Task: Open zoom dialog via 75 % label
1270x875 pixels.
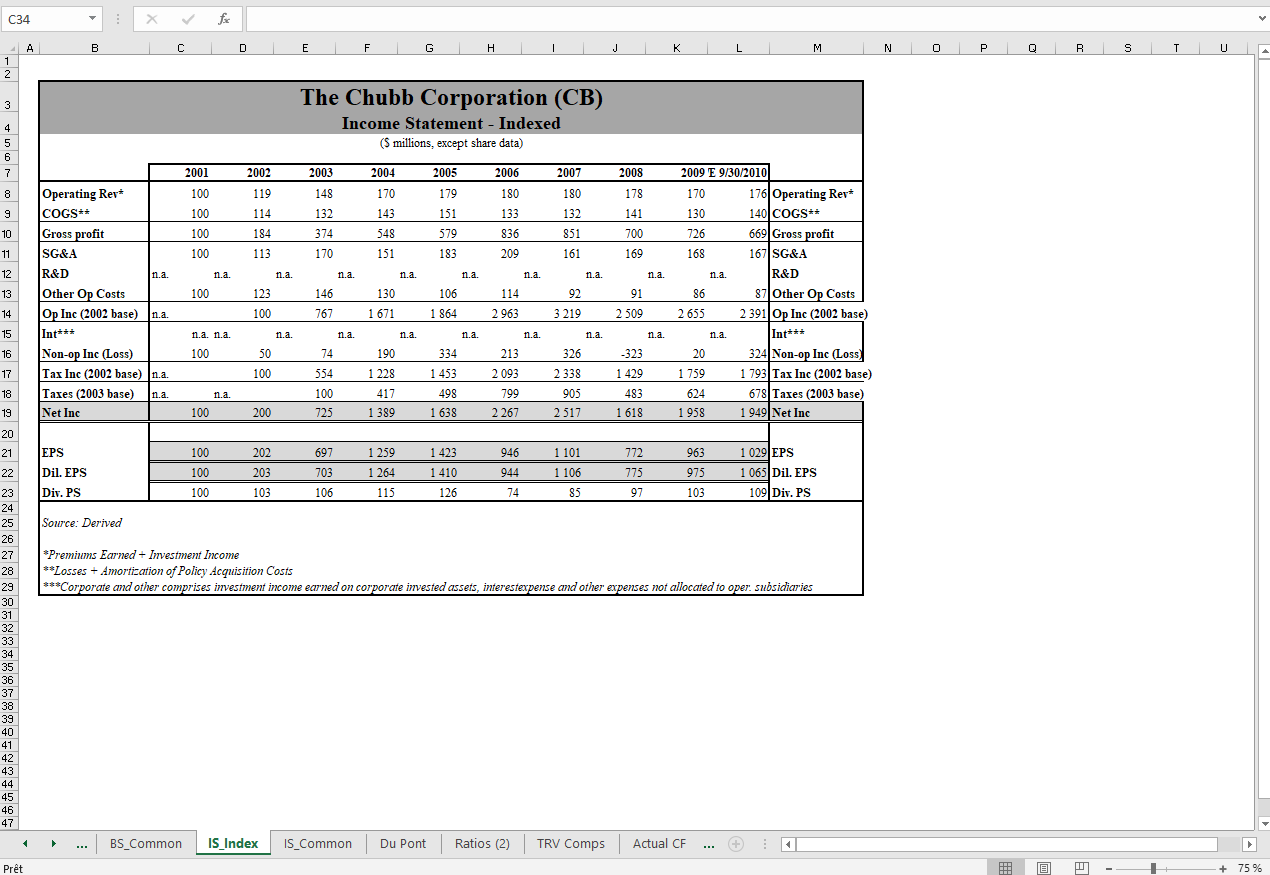Action: [1250, 868]
